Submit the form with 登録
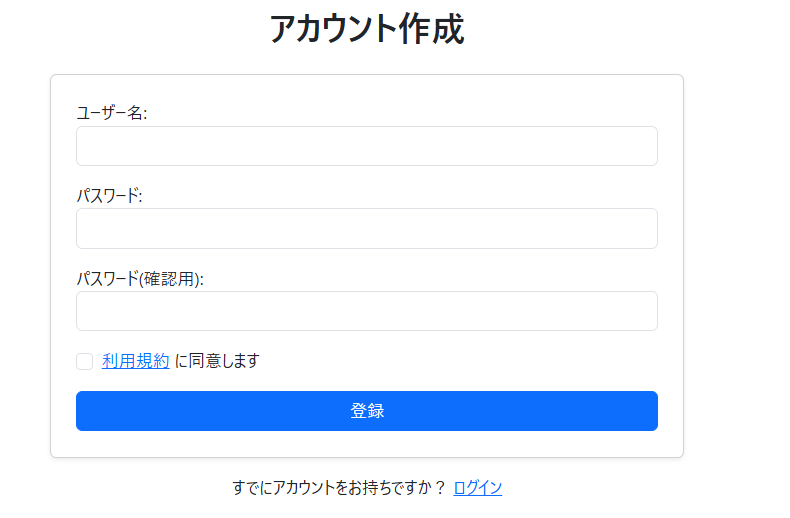 366,411
